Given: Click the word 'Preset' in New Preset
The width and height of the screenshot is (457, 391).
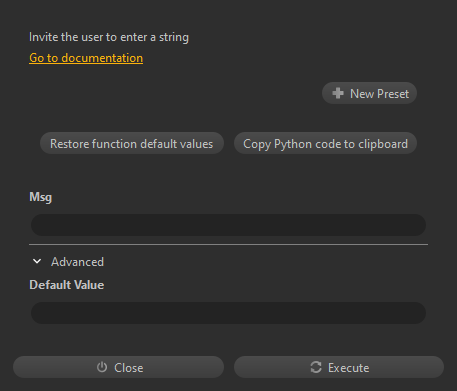Looking at the screenshot, I should pos(393,94).
